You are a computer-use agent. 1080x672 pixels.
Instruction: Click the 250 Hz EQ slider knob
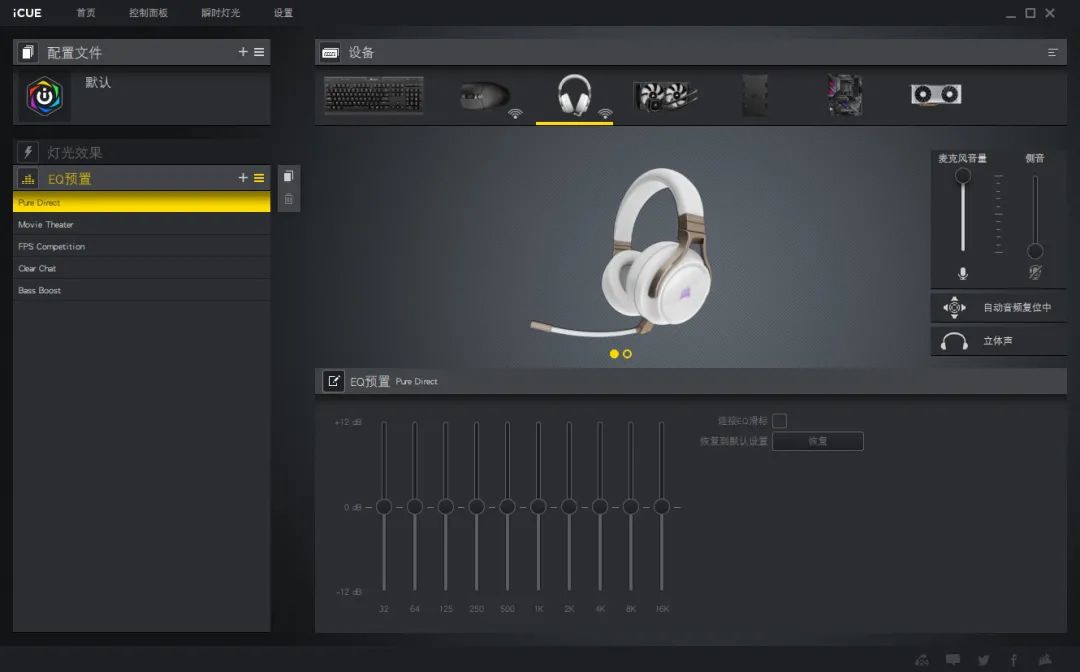pos(477,507)
